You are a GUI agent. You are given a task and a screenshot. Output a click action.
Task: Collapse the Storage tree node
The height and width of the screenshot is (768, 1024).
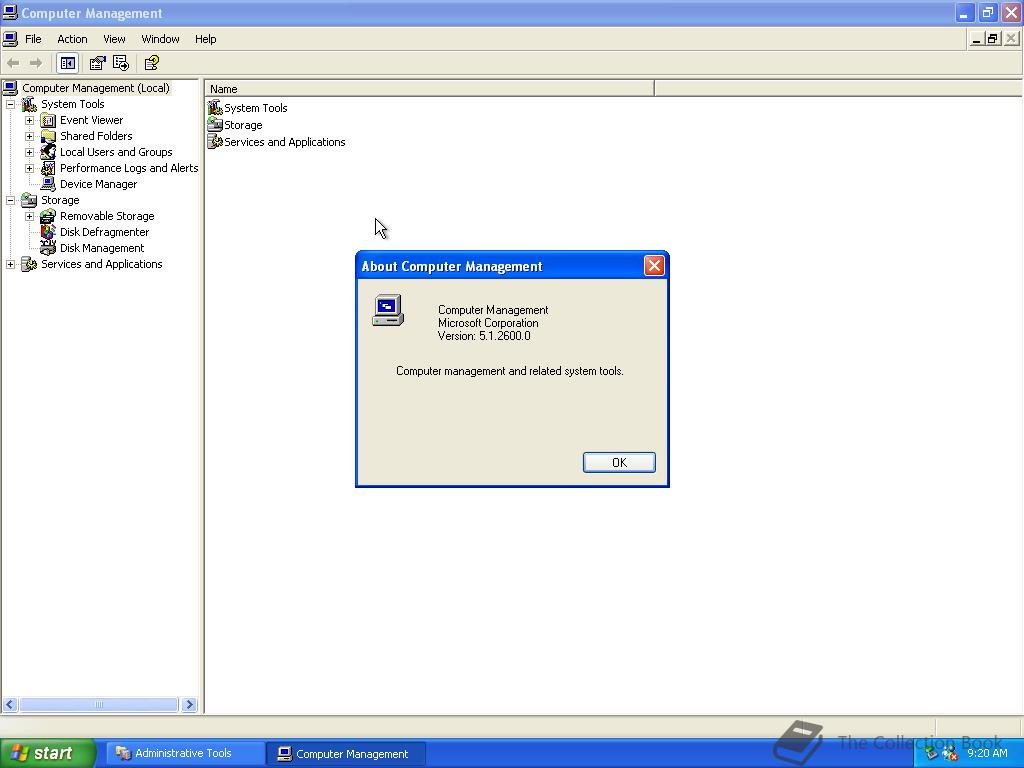pyautogui.click(x=10, y=200)
